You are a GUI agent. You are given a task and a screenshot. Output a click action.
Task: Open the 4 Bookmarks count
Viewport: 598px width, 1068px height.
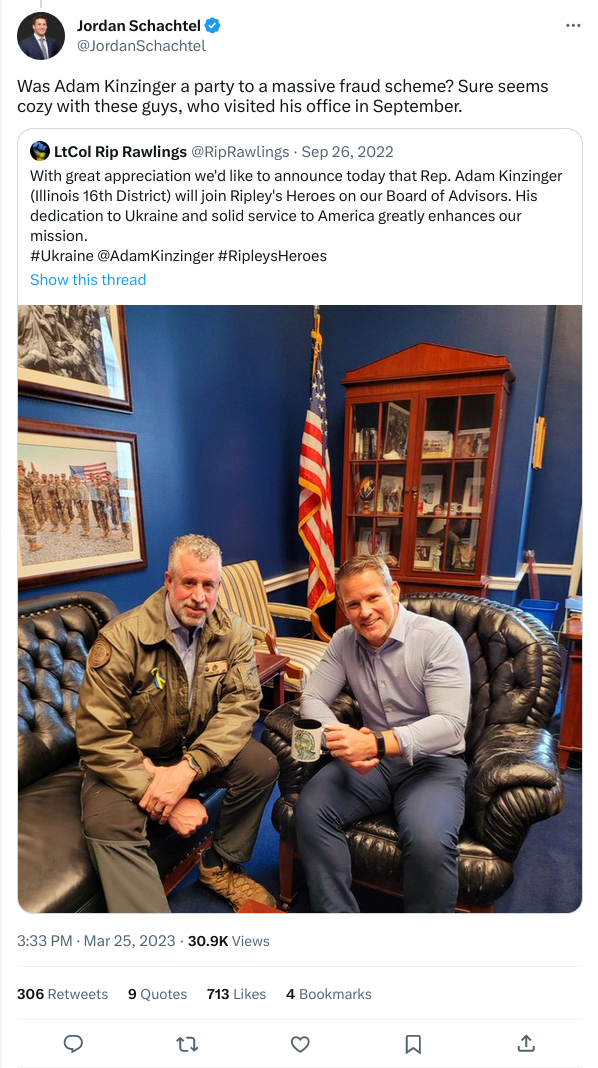pyautogui.click(x=329, y=994)
